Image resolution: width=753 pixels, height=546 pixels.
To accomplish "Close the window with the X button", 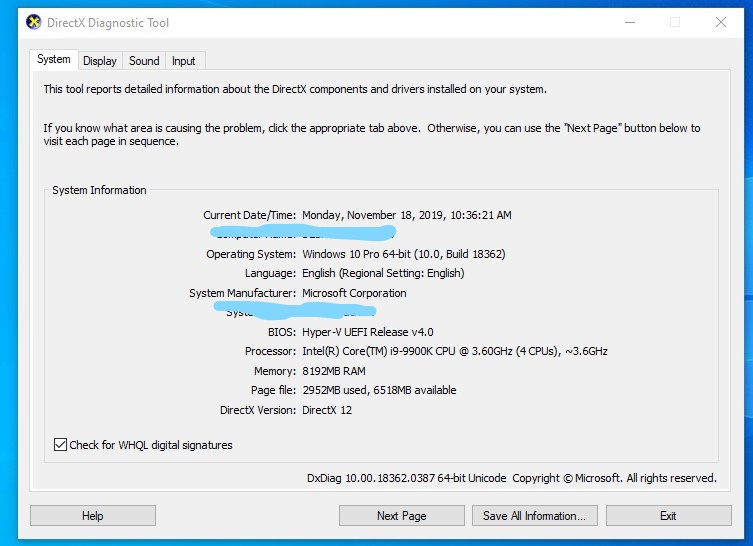I will [x=720, y=22].
